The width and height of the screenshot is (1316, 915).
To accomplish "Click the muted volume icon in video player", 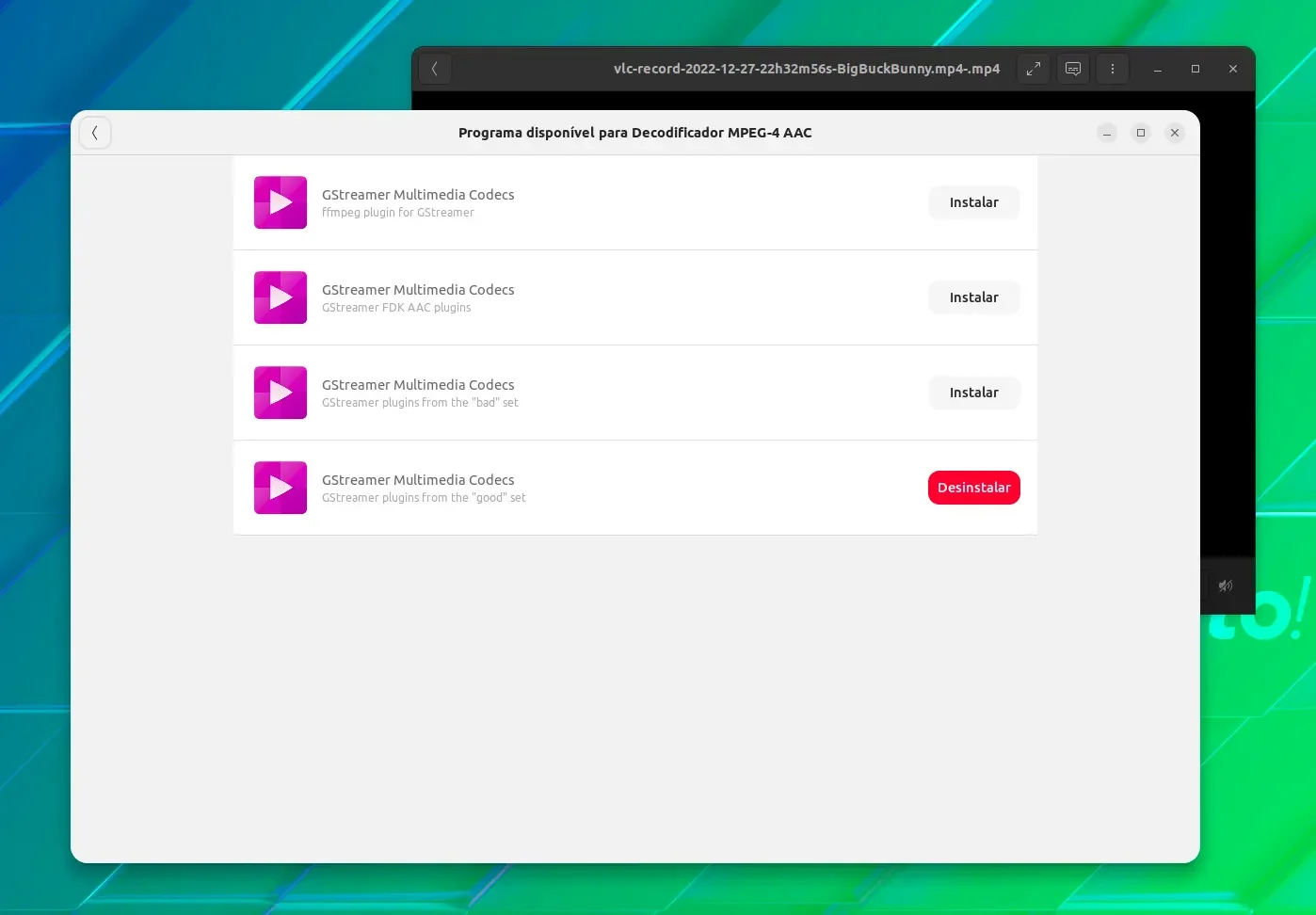I will click(1226, 586).
